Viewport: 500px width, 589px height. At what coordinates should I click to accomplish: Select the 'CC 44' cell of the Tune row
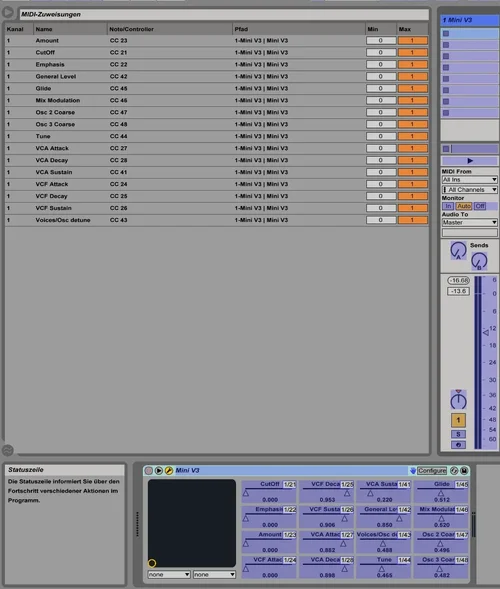pos(118,136)
